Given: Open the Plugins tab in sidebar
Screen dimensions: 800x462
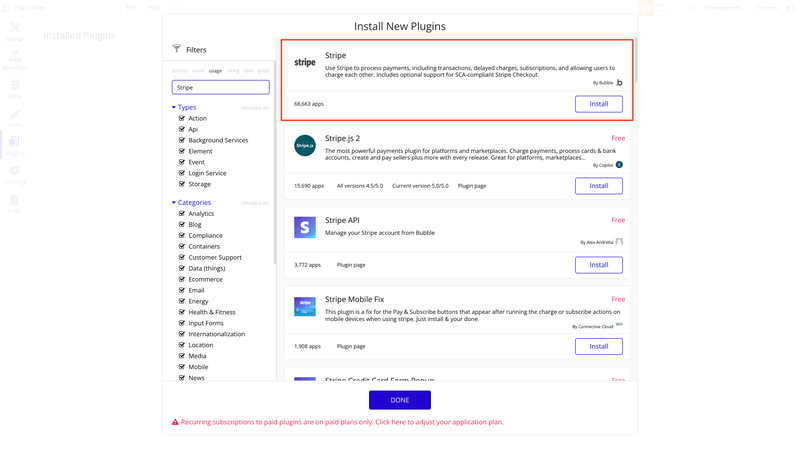Looking at the screenshot, I should (15, 146).
